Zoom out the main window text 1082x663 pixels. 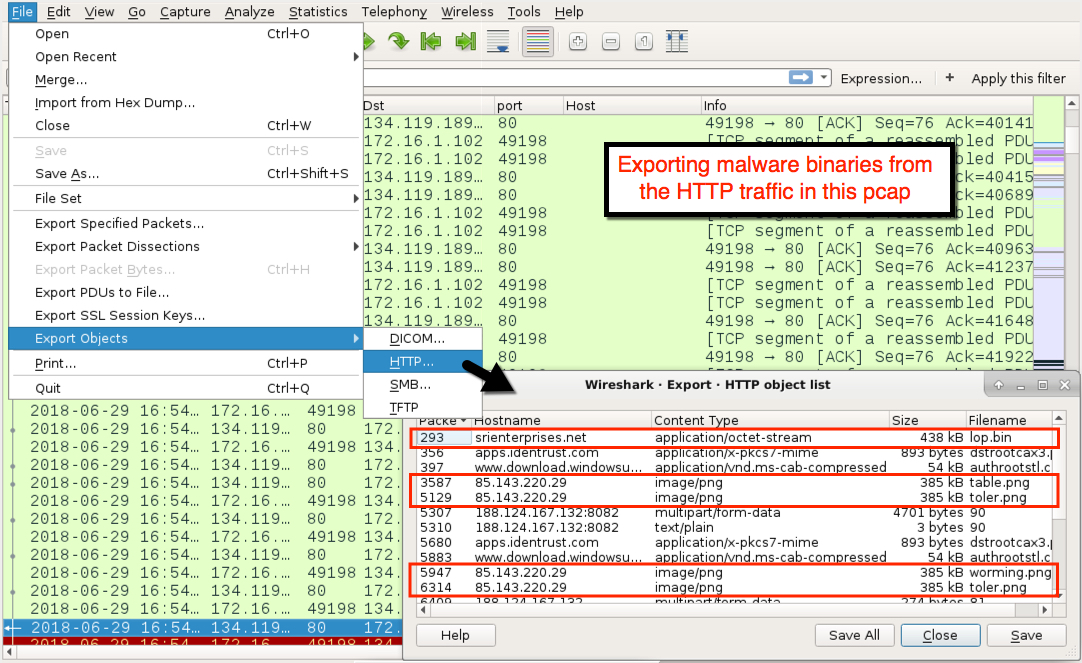(x=611, y=41)
